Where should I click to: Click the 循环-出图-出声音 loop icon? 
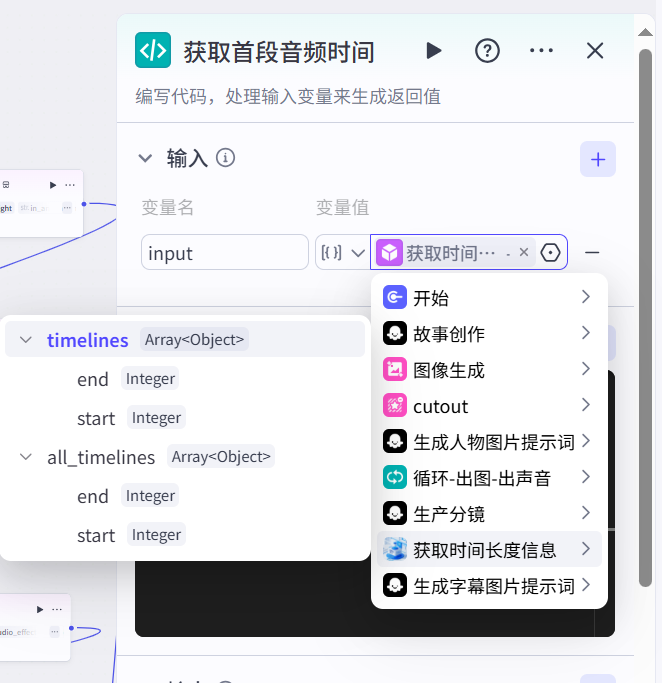(395, 477)
